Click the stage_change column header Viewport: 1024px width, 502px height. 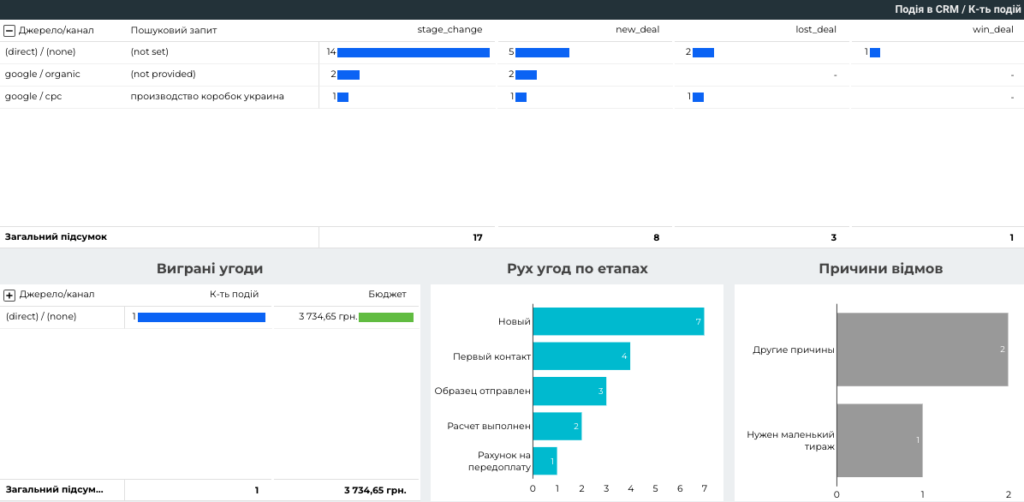coord(449,30)
